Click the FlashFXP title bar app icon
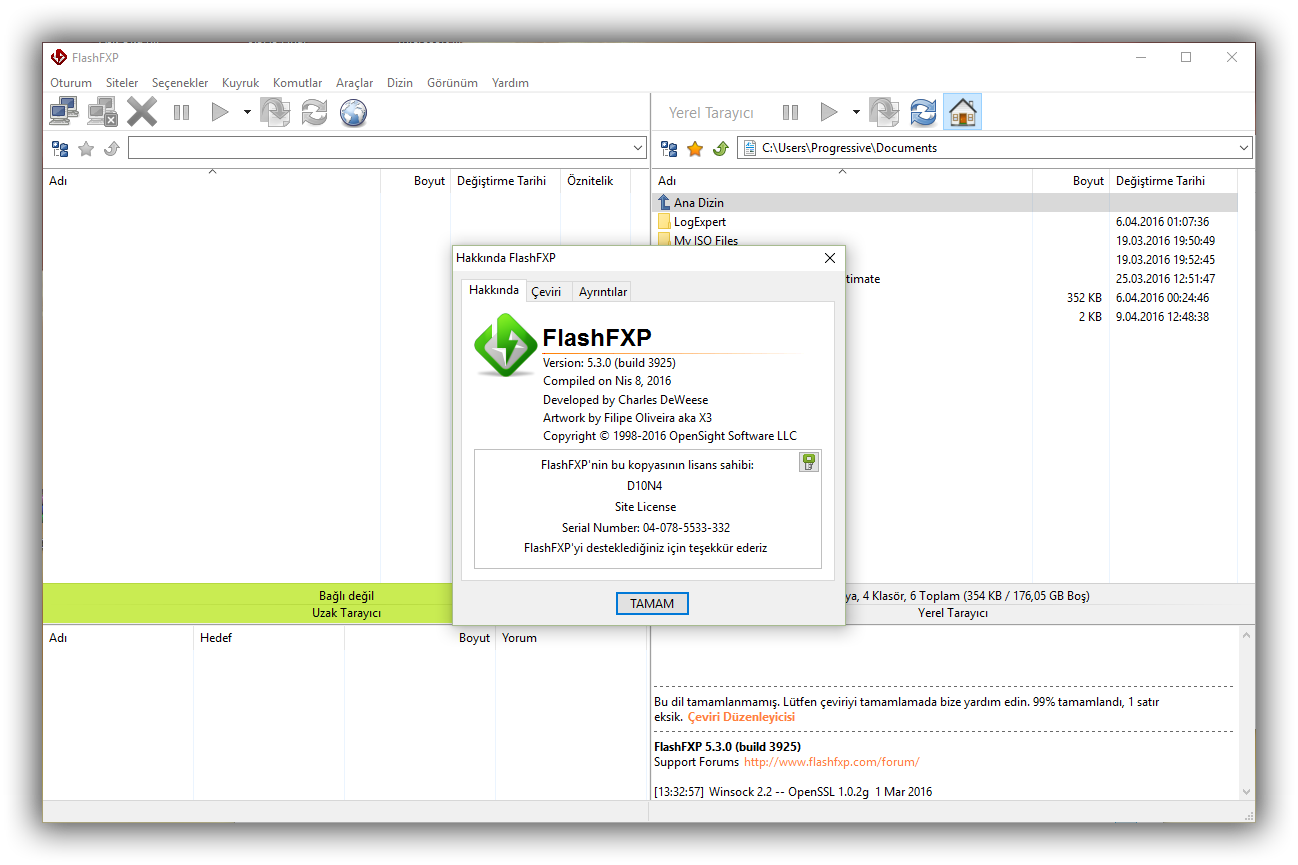The height and width of the screenshot is (865, 1298). (x=59, y=57)
